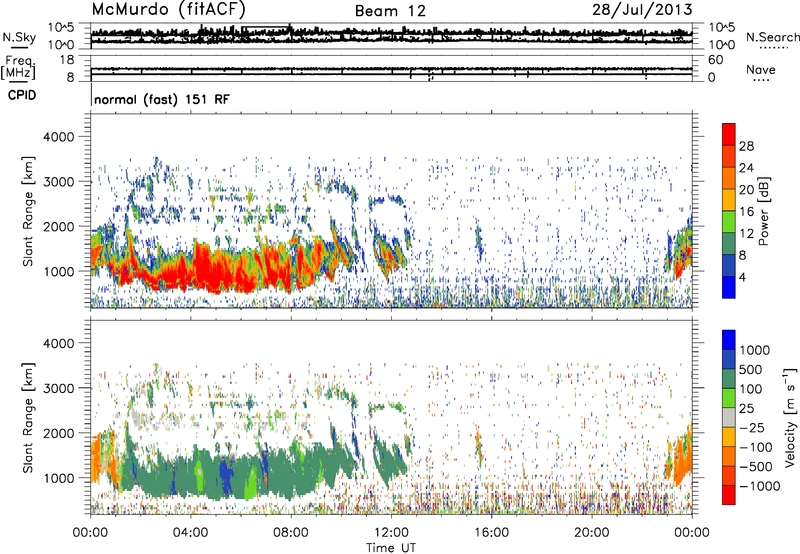Viewport: 800px width, 554px height.
Task: Click the gray -25 to 25 Velocity segment
Action: pyautogui.click(x=729, y=417)
